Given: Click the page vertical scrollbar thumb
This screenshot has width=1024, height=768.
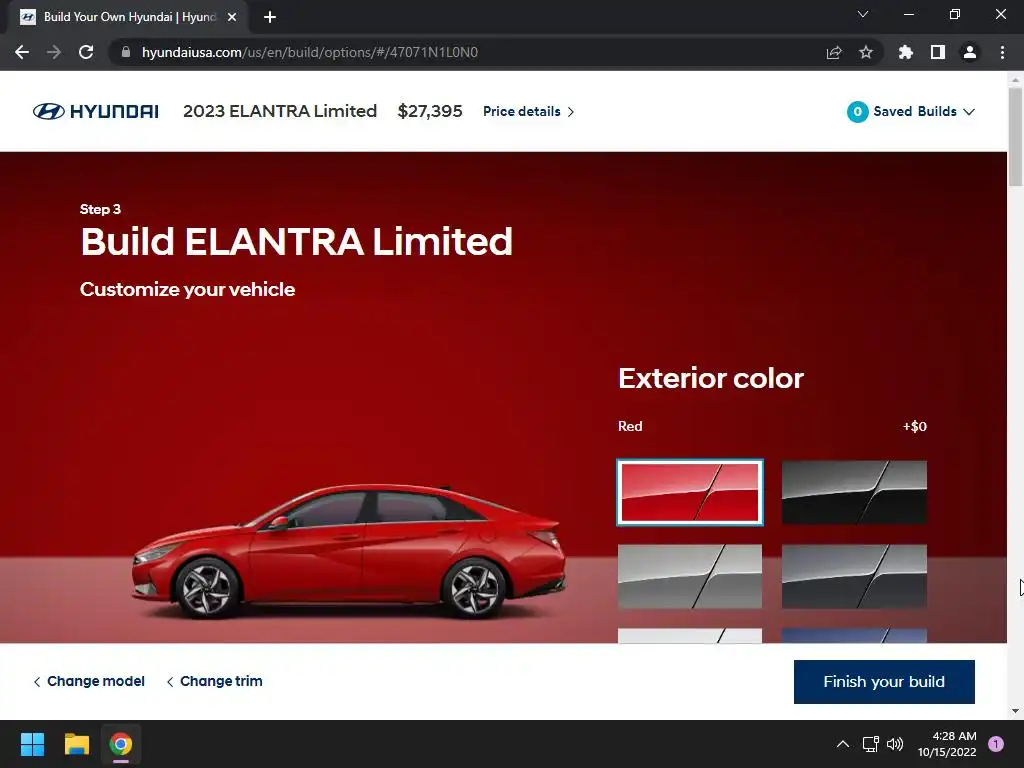Looking at the screenshot, I should click(x=1015, y=137).
